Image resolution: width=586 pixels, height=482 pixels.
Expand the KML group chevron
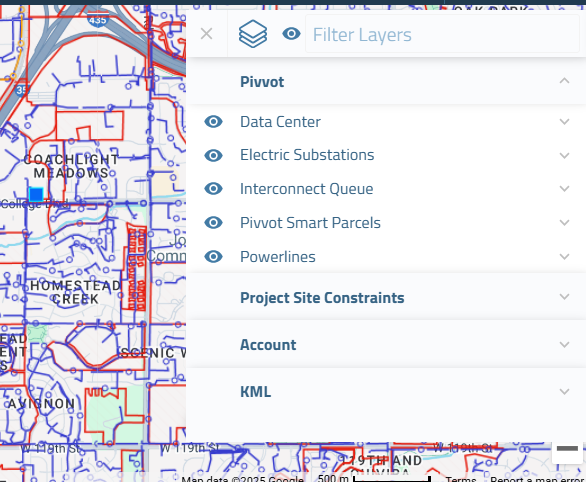tap(564, 392)
